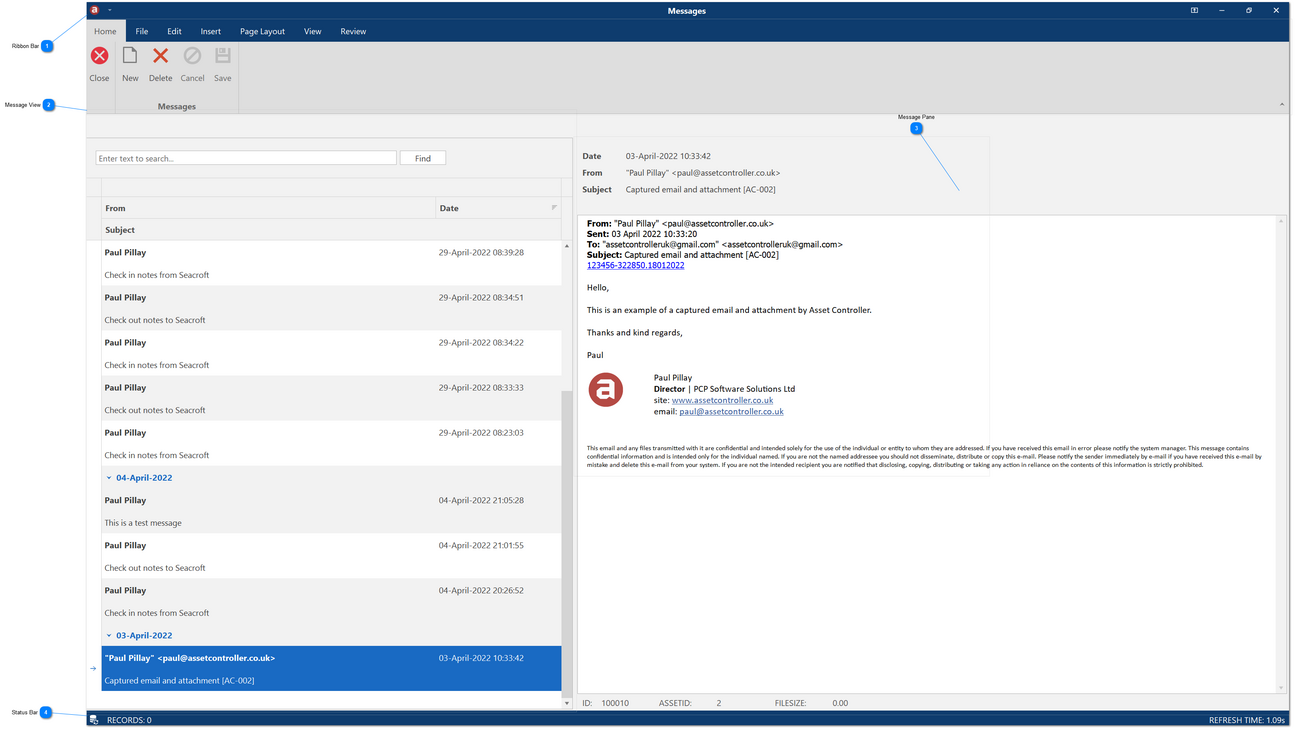This screenshot has height=731, width=1297.
Task: Click the paul@assetcontroller.co.uk email link in signature
Action: [731, 411]
